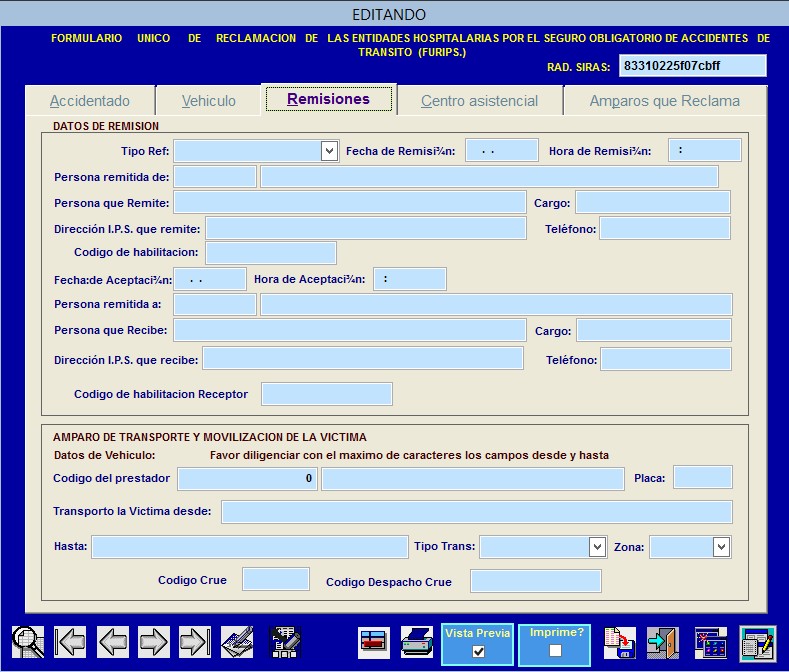Viewport: 789px width, 672px height.
Task: Switch to the Accidentado tab
Action: tap(90, 101)
